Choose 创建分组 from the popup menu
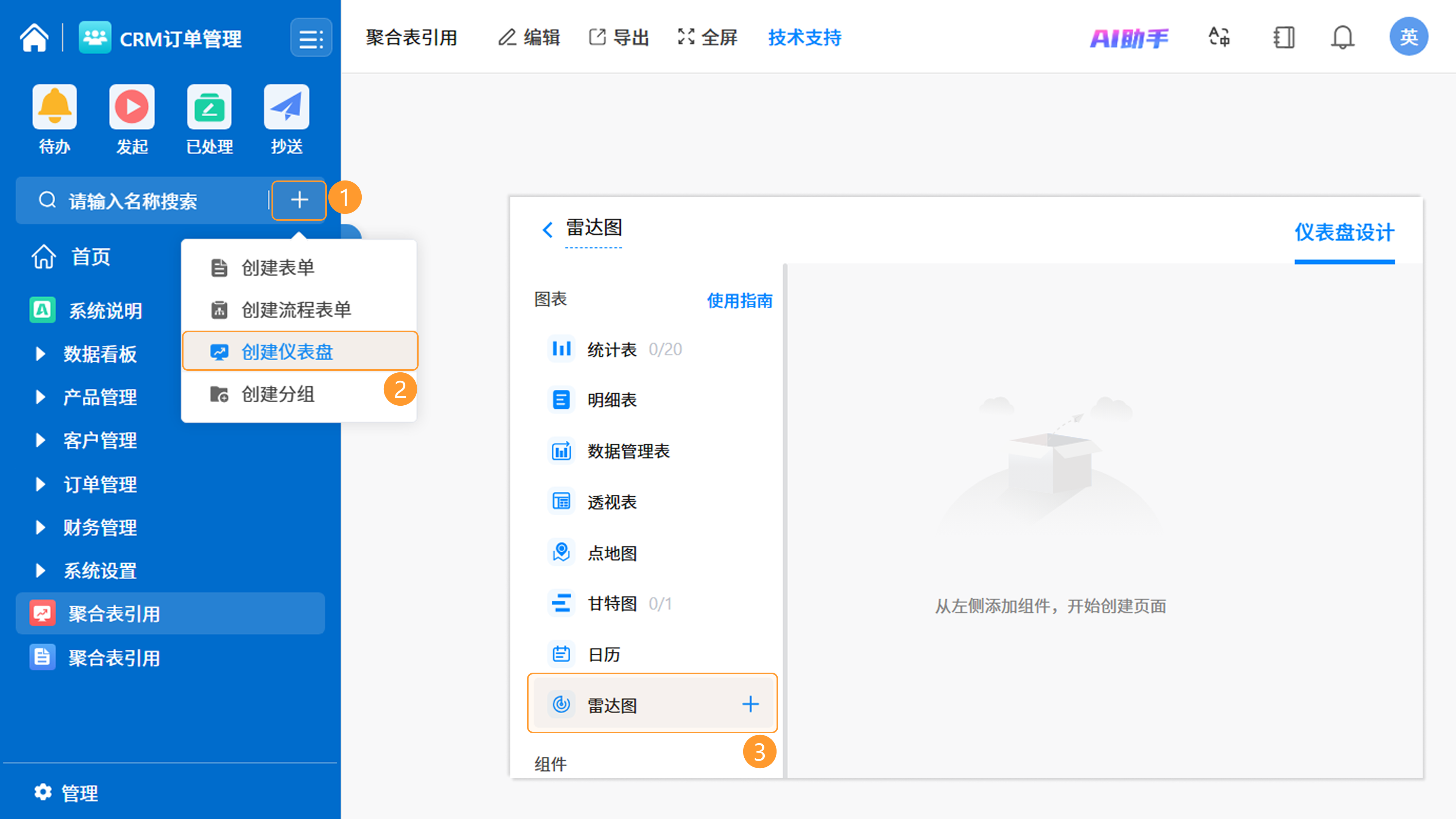Image resolution: width=1456 pixels, height=819 pixels. tap(299, 394)
